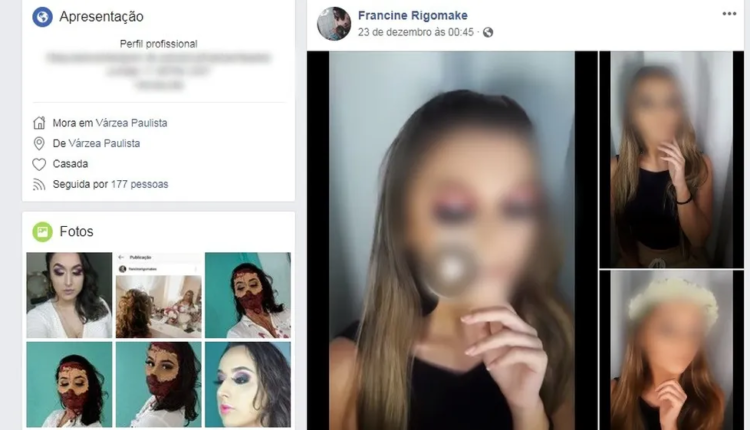Play the main blurred video post
Image resolution: width=750 pixels, height=430 pixels.
click(452, 270)
